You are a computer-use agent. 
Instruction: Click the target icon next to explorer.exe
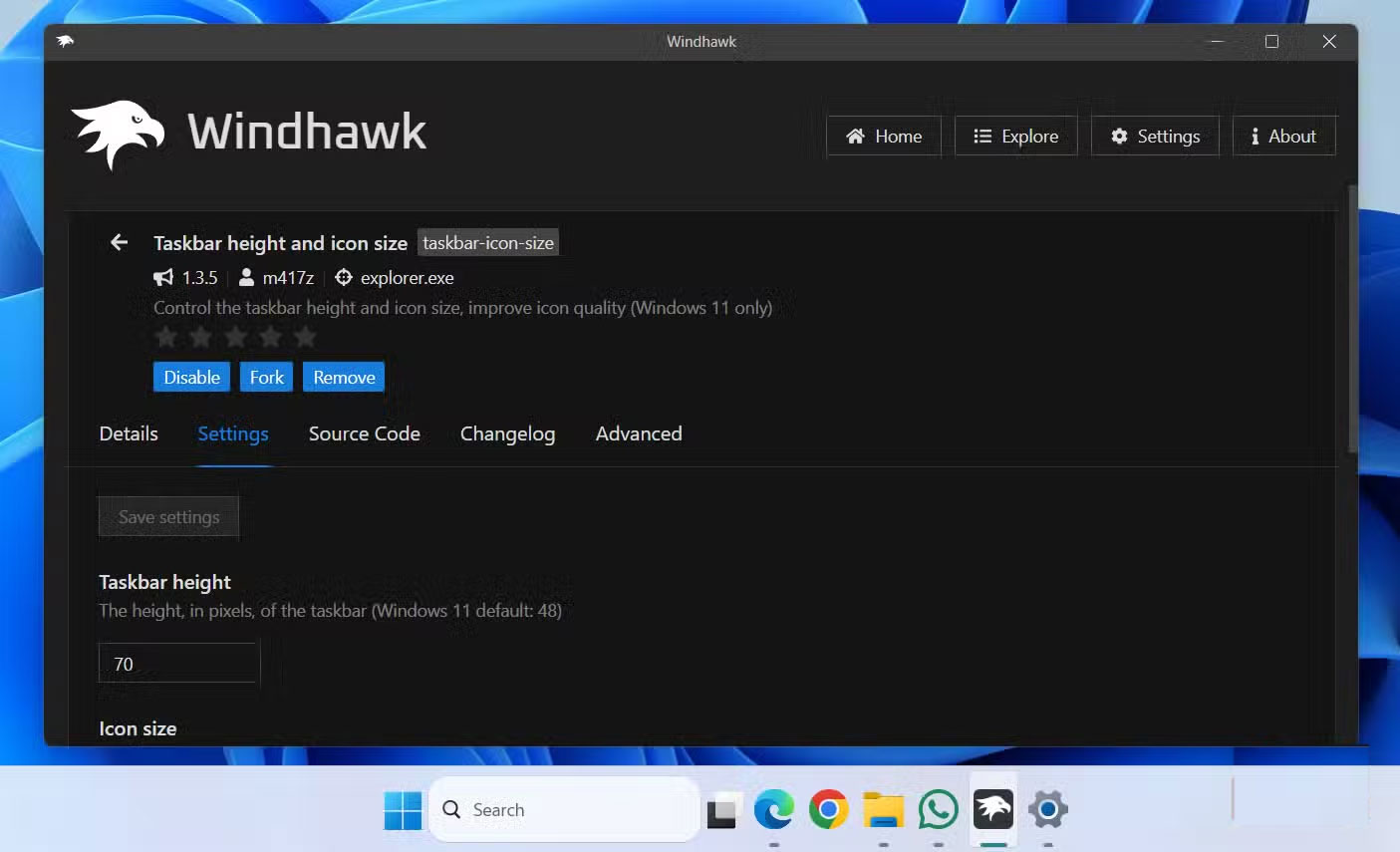pos(343,278)
